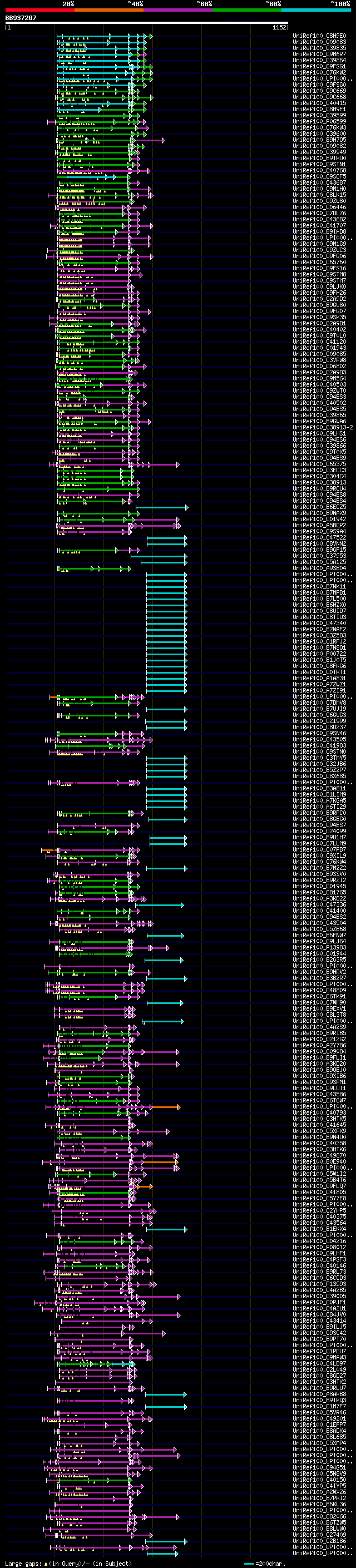Select hit label UniRef100_Q76KW3

pyautogui.click(x=319, y=127)
